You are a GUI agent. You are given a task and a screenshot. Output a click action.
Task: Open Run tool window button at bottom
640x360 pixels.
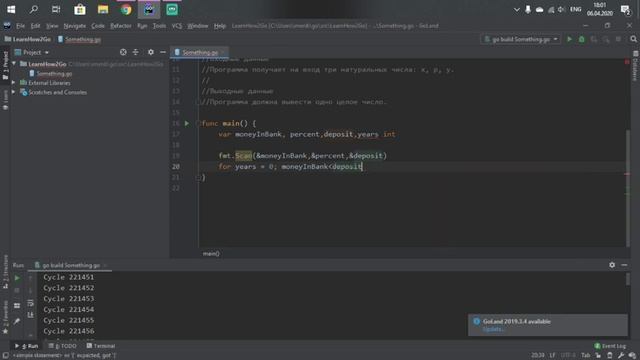(x=27, y=346)
